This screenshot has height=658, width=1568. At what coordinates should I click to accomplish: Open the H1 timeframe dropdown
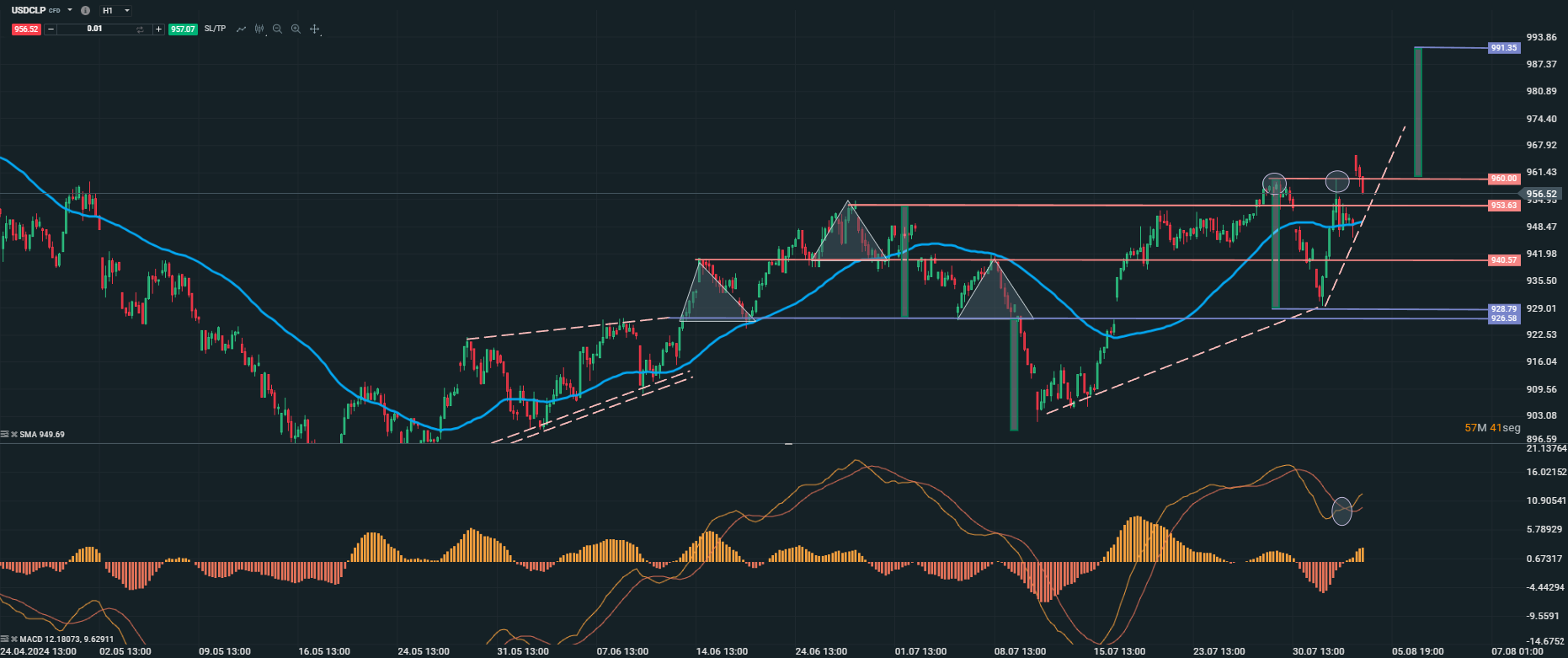point(116,11)
